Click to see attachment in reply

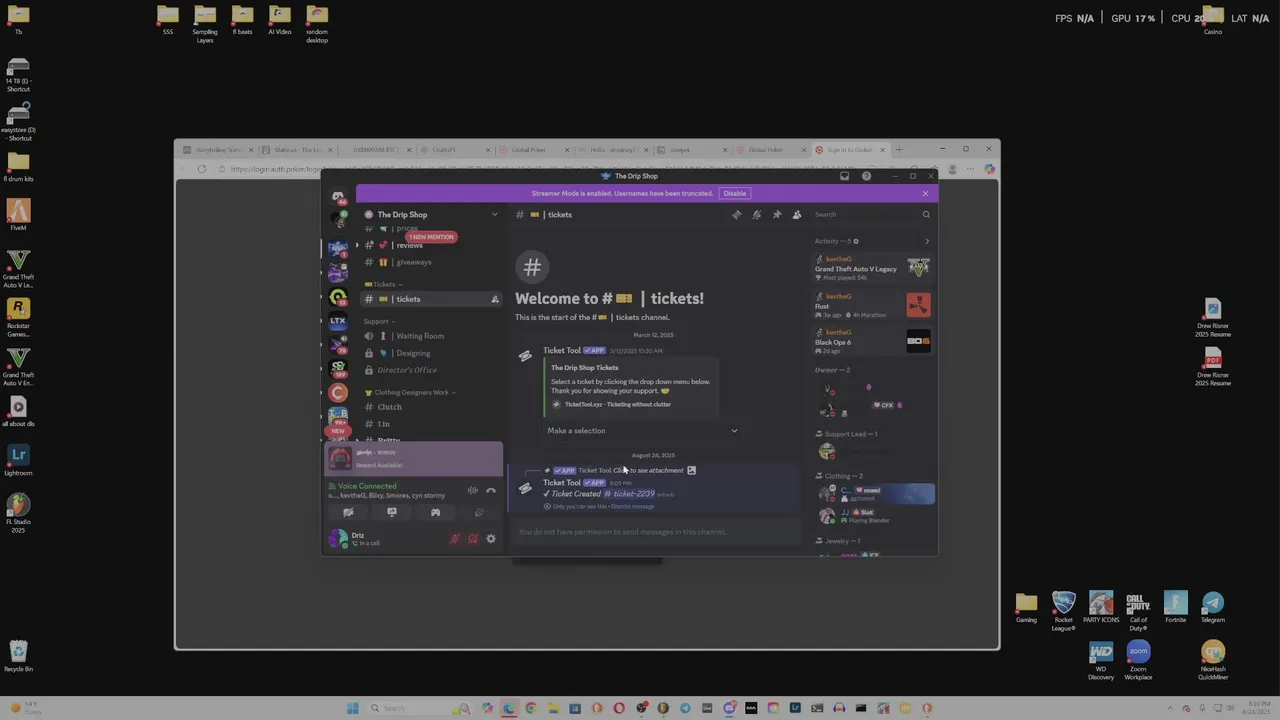[x=648, y=470]
